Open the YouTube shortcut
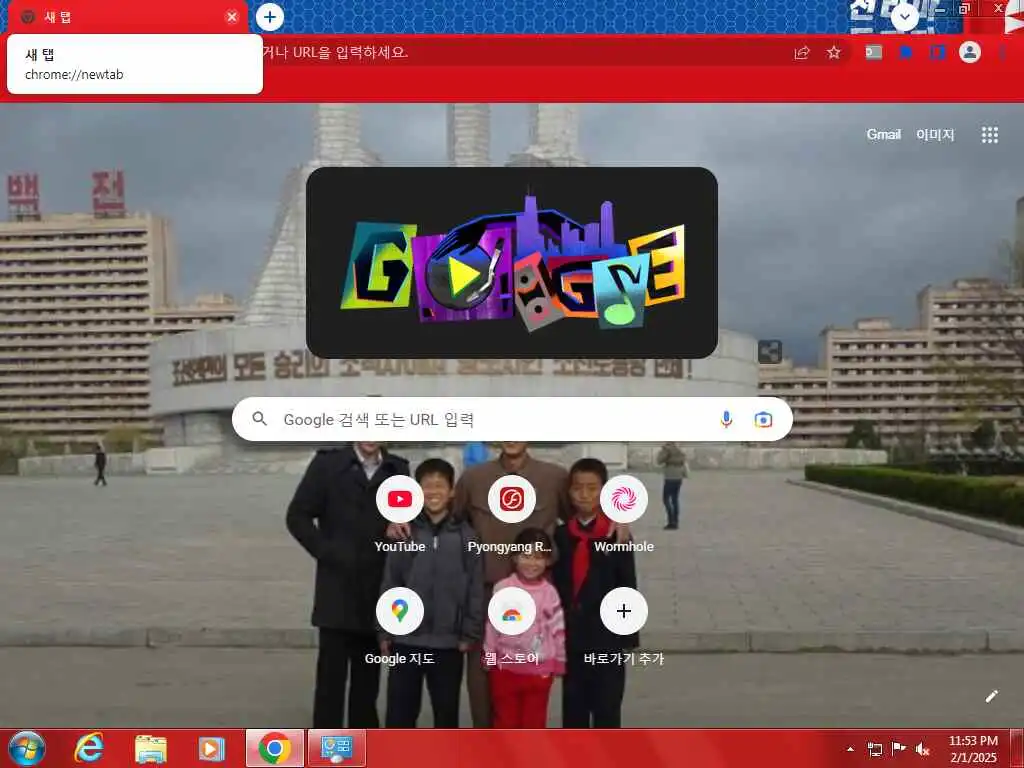Viewport: 1024px width, 768px height. [400, 515]
